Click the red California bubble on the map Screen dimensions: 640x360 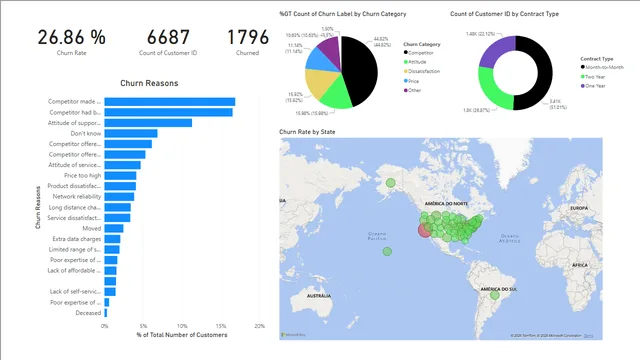tap(424, 230)
